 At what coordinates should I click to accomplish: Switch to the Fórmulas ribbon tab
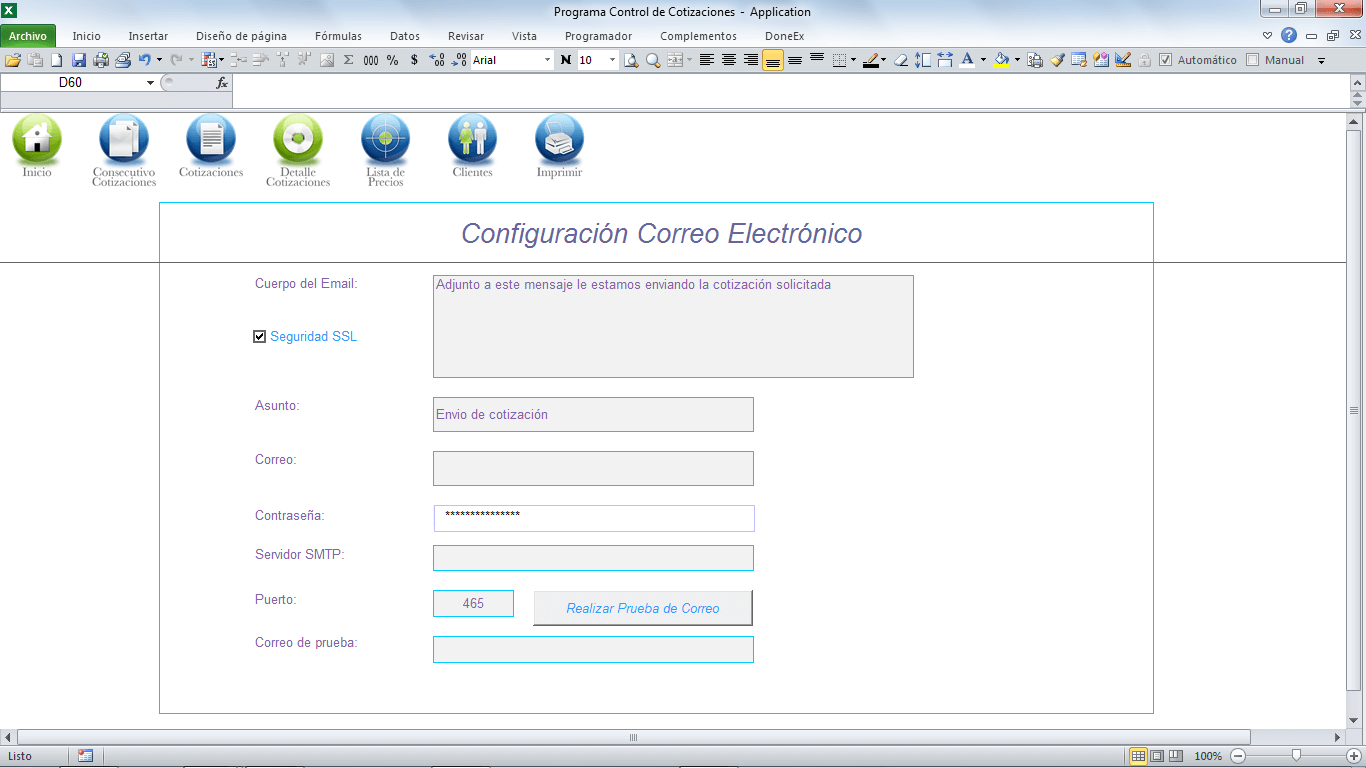(338, 36)
